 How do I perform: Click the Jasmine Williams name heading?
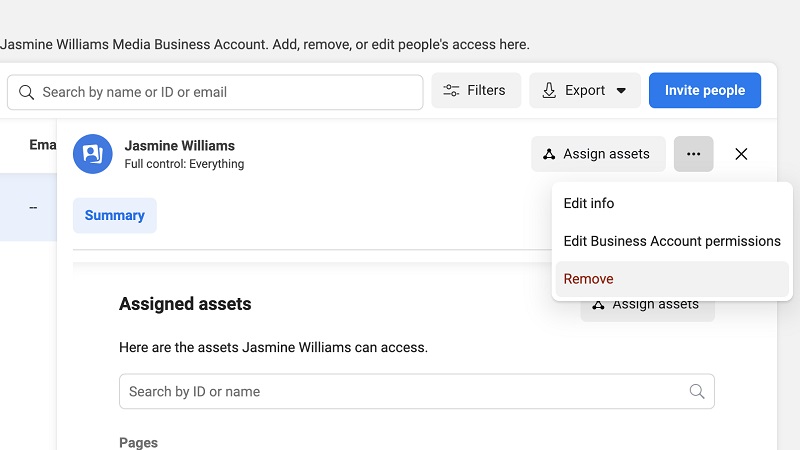click(179, 146)
